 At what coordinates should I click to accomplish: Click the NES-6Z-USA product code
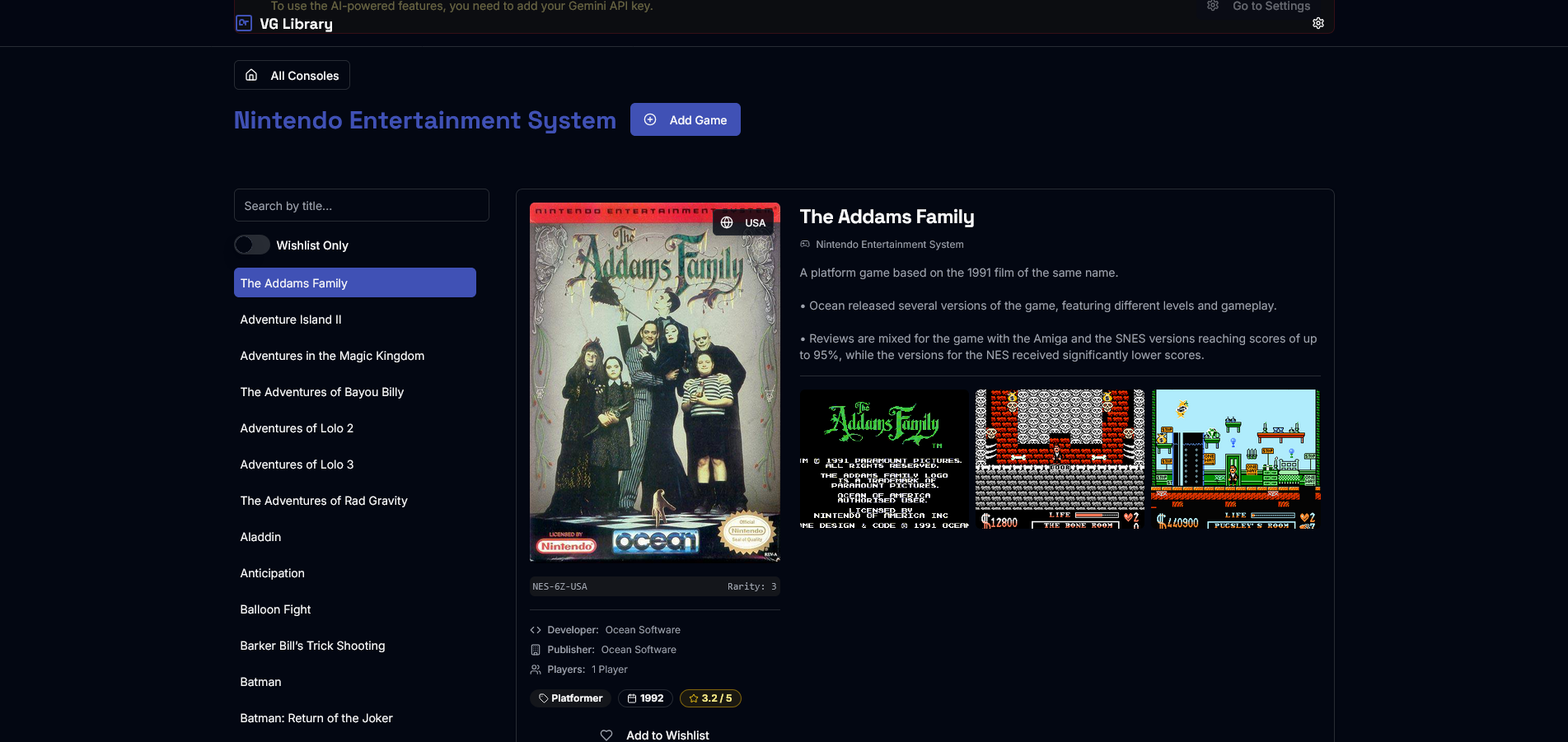click(560, 586)
